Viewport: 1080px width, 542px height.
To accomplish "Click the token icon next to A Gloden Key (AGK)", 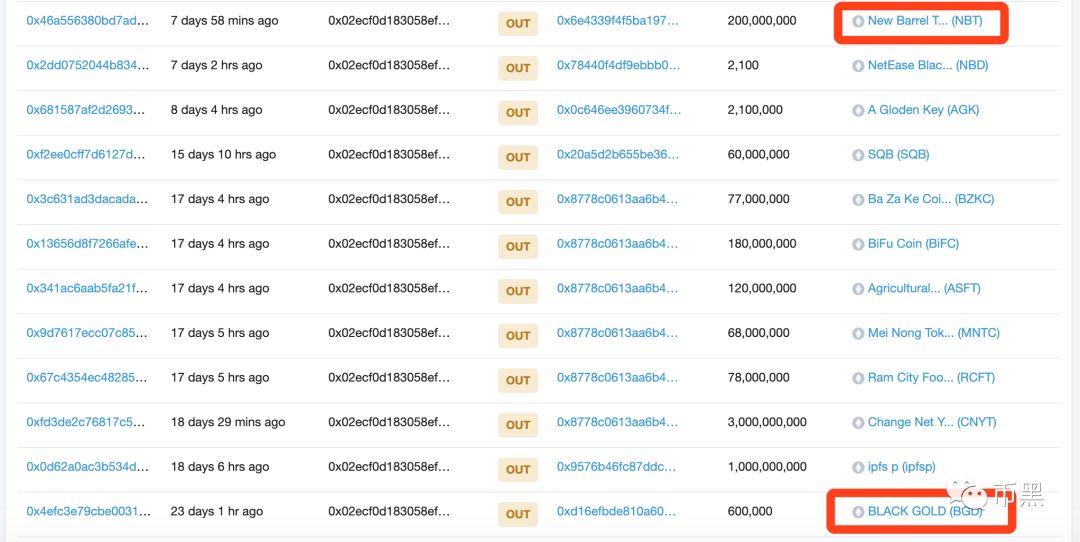I will pos(858,111).
